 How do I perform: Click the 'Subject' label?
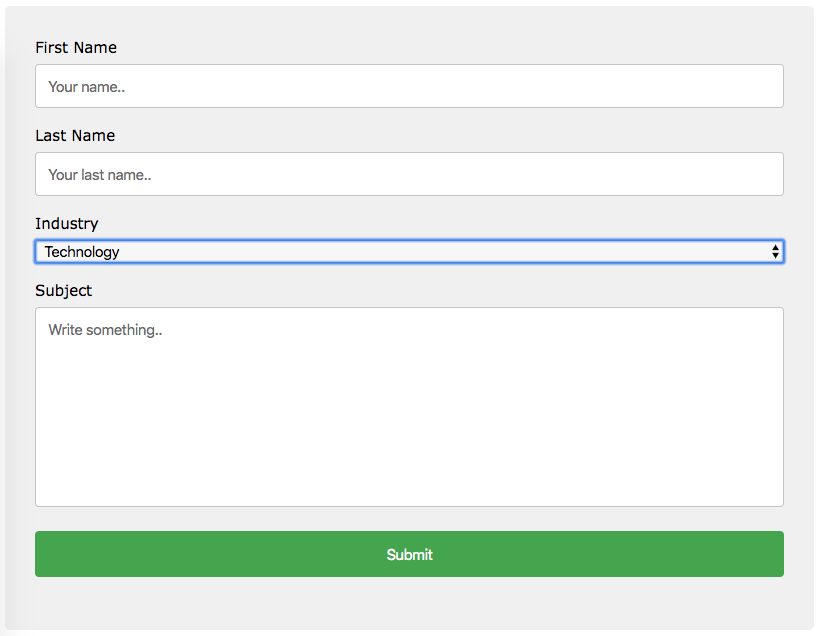point(63,291)
